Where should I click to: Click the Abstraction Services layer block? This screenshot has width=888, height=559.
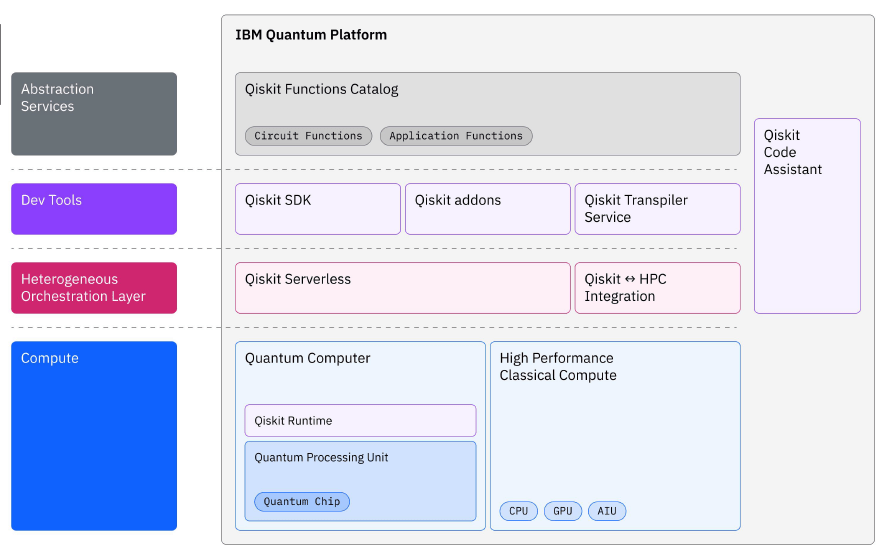(94, 114)
